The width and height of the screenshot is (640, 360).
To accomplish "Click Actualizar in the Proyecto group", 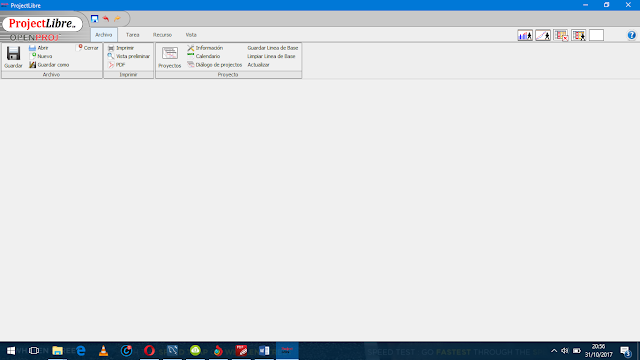I will pos(258,65).
